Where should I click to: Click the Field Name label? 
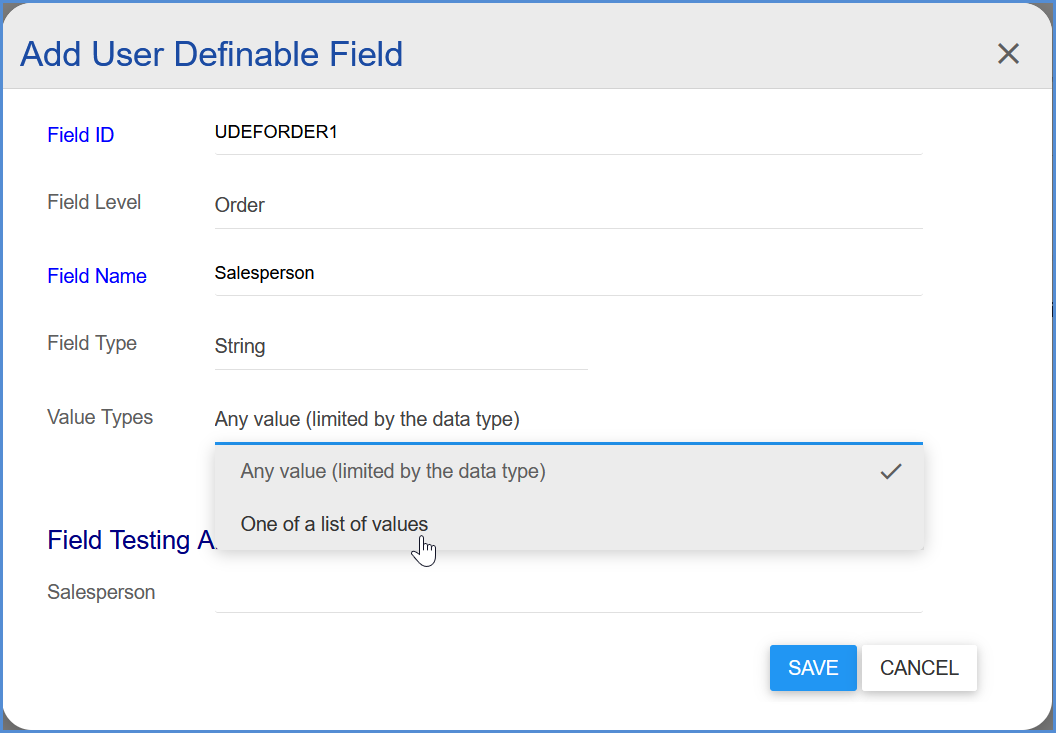pyautogui.click(x=97, y=276)
